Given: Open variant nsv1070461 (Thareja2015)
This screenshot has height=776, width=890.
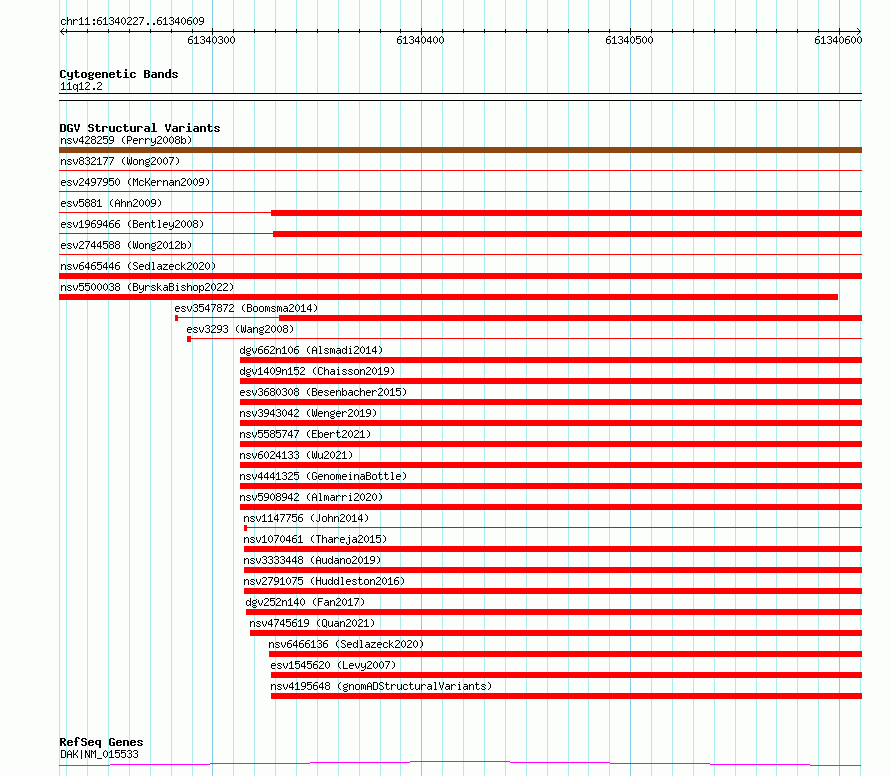Looking at the screenshot, I should click(x=315, y=539).
